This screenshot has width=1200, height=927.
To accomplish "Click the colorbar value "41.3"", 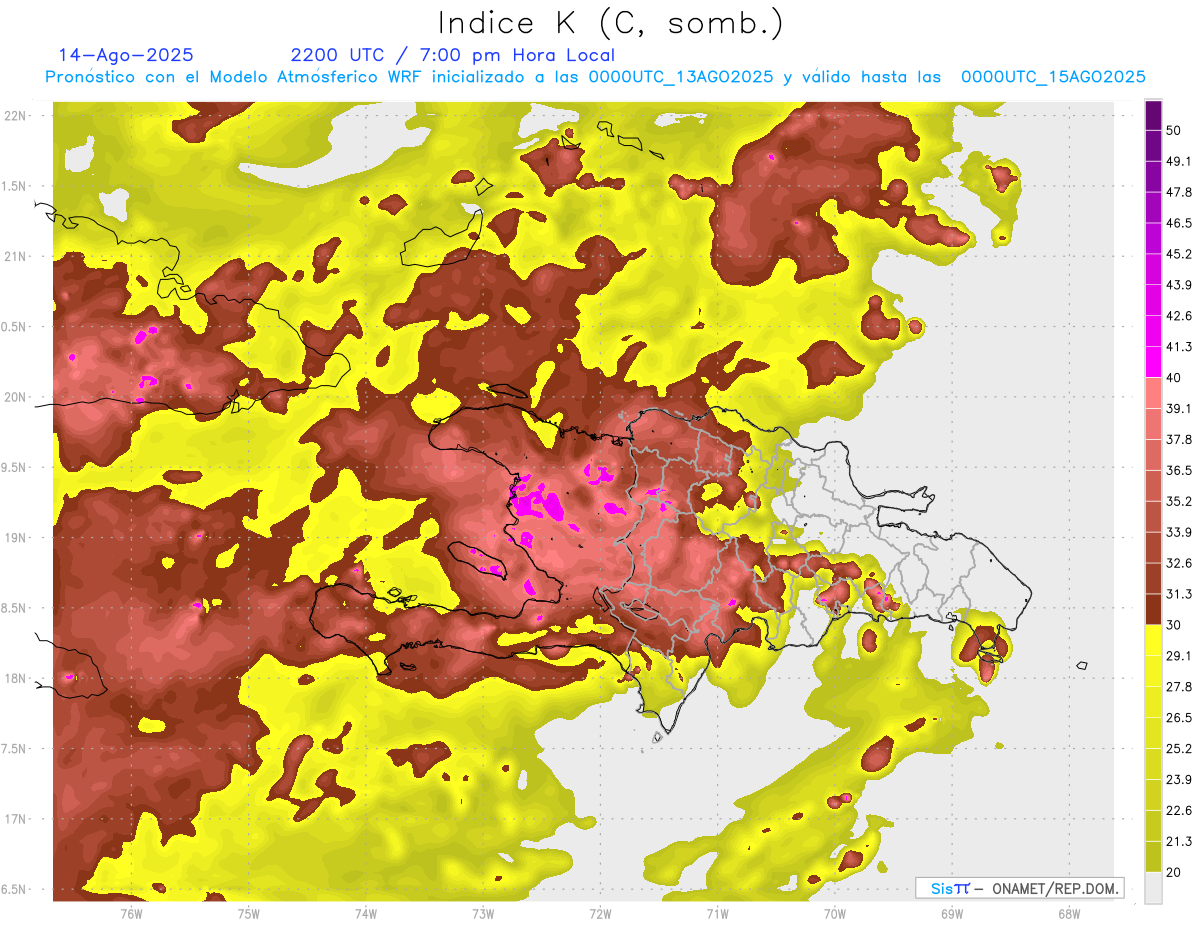I will click(x=1178, y=346).
